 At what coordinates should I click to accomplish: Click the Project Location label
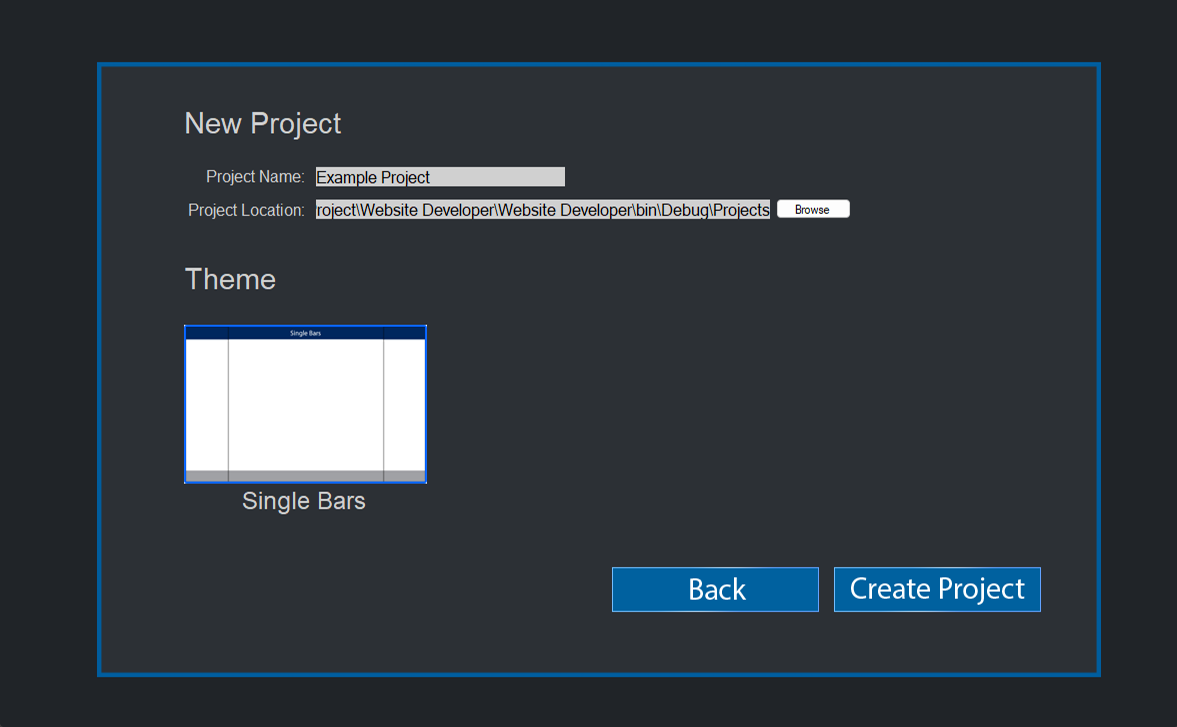click(246, 210)
